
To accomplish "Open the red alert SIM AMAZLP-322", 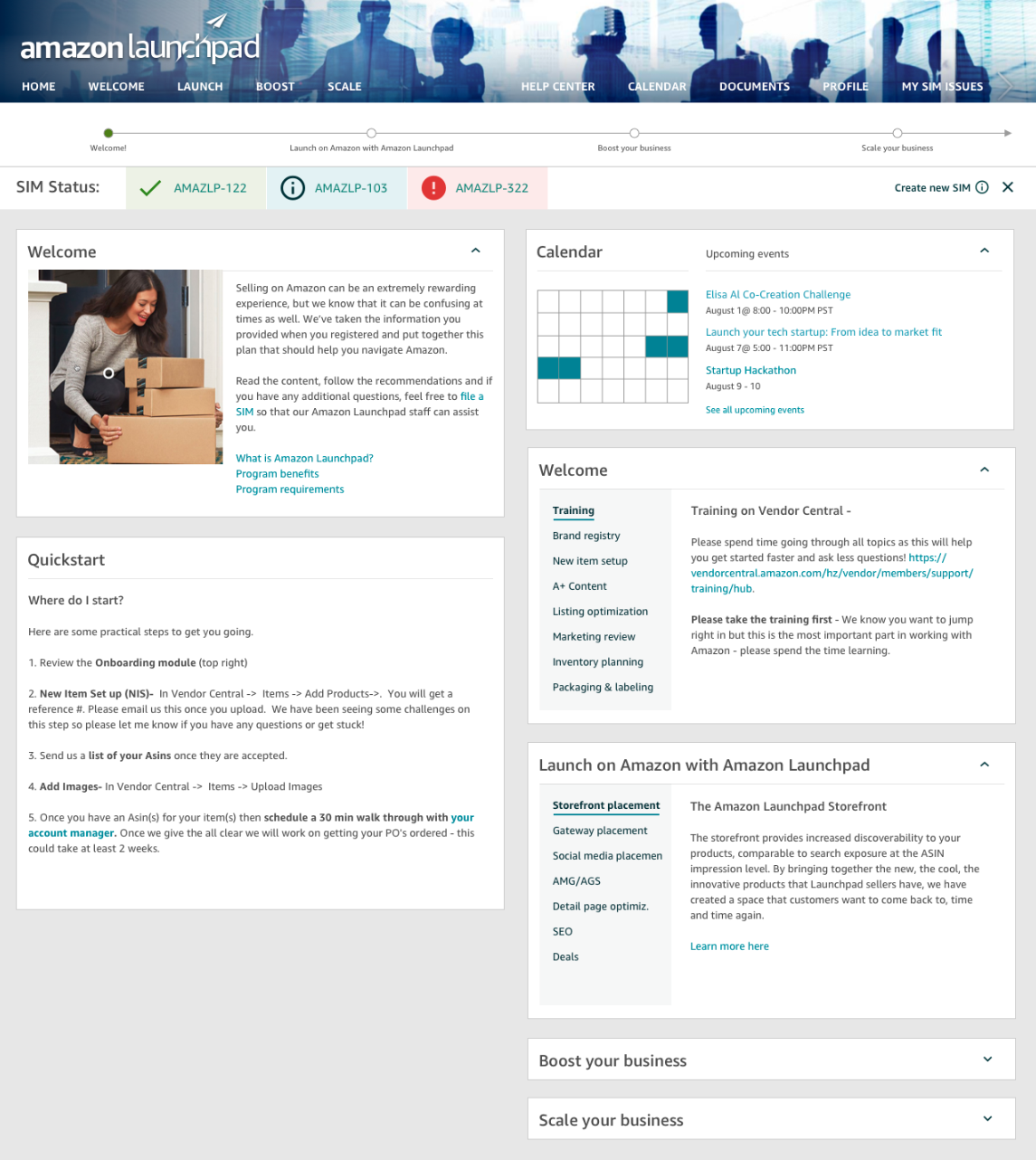I will (477, 188).
